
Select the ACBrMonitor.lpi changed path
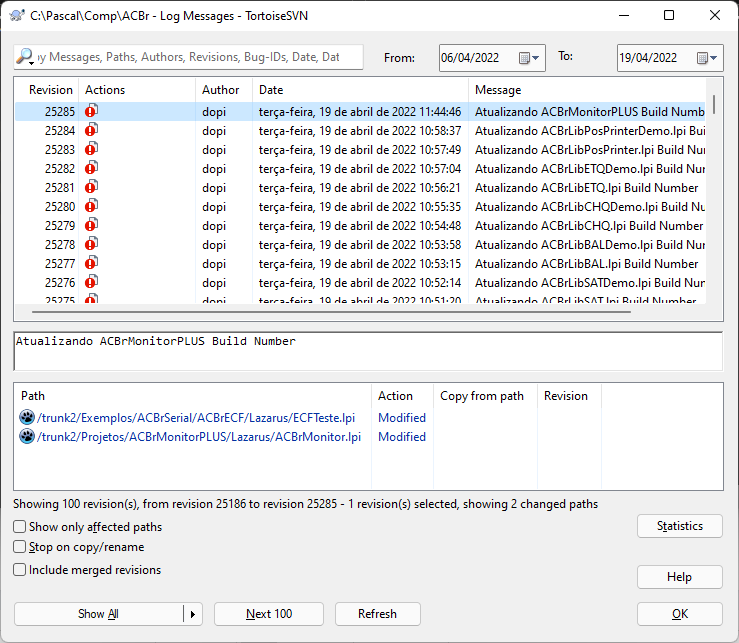tap(199, 437)
